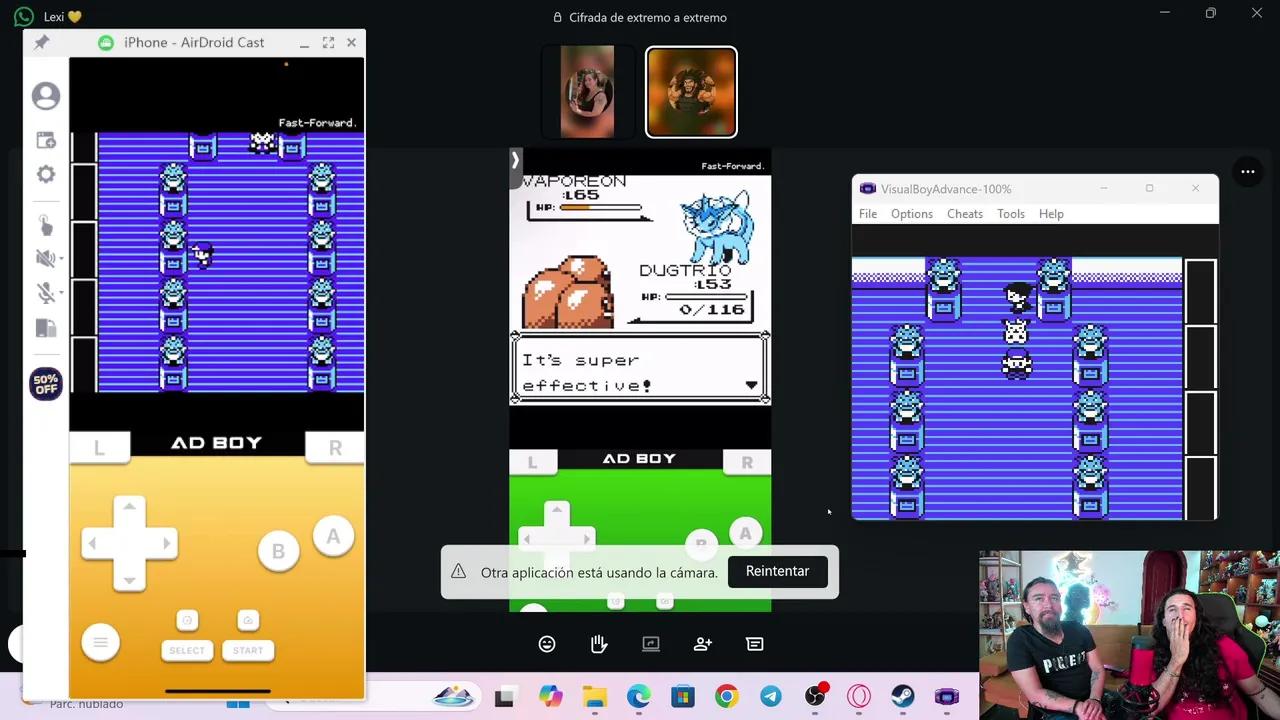
Task: Send an emoji reaction in the call
Action: 547,644
